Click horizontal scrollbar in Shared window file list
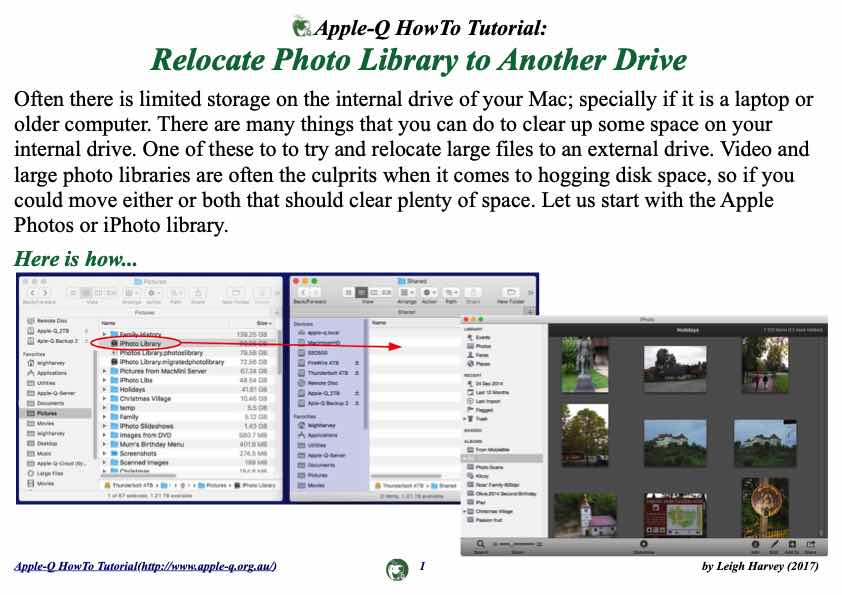The height and width of the screenshot is (595, 842). (x=407, y=476)
